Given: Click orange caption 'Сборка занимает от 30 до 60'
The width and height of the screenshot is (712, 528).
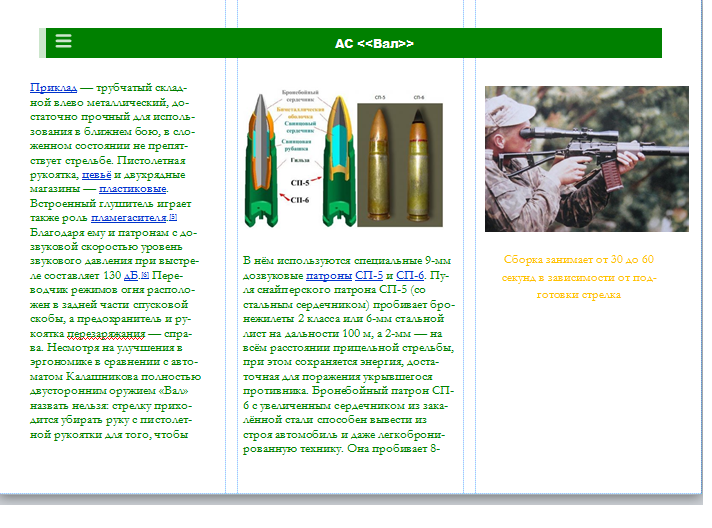Looking at the screenshot, I should click(579, 260).
